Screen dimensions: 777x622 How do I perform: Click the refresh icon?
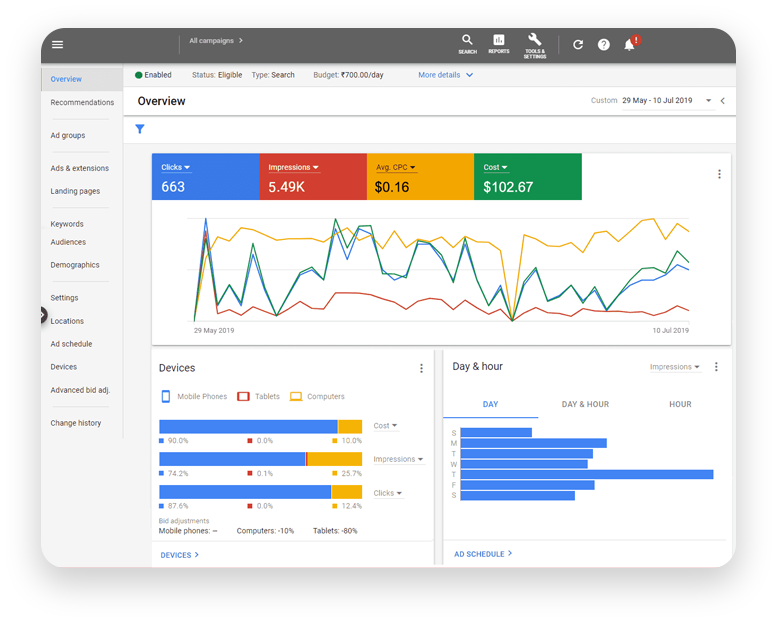(578, 45)
